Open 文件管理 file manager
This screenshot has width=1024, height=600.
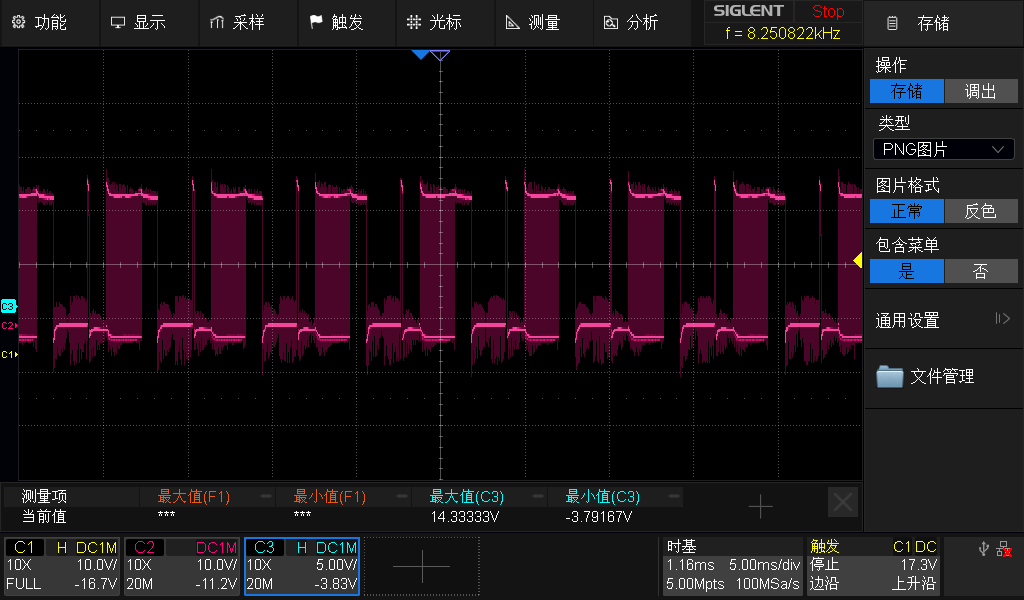(943, 377)
